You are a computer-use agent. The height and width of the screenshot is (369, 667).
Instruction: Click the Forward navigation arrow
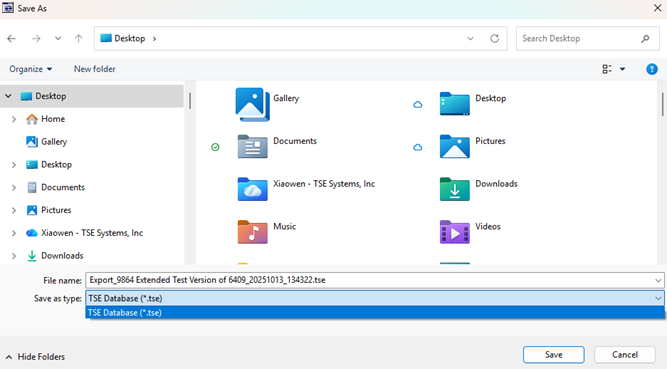tap(36, 39)
